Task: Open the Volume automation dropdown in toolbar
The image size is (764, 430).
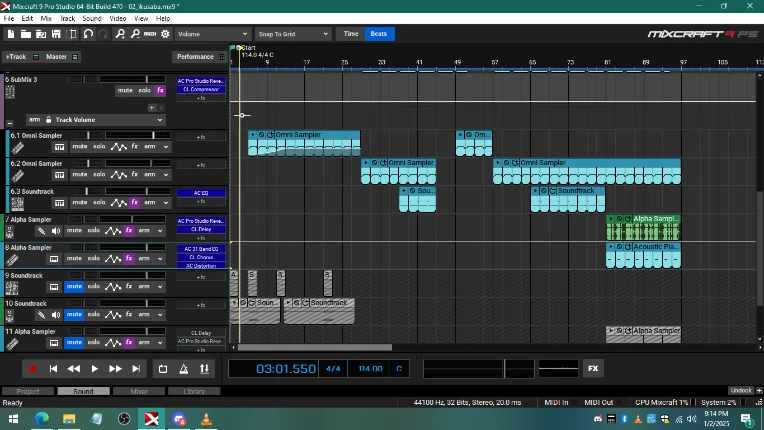Action: pyautogui.click(x=212, y=34)
